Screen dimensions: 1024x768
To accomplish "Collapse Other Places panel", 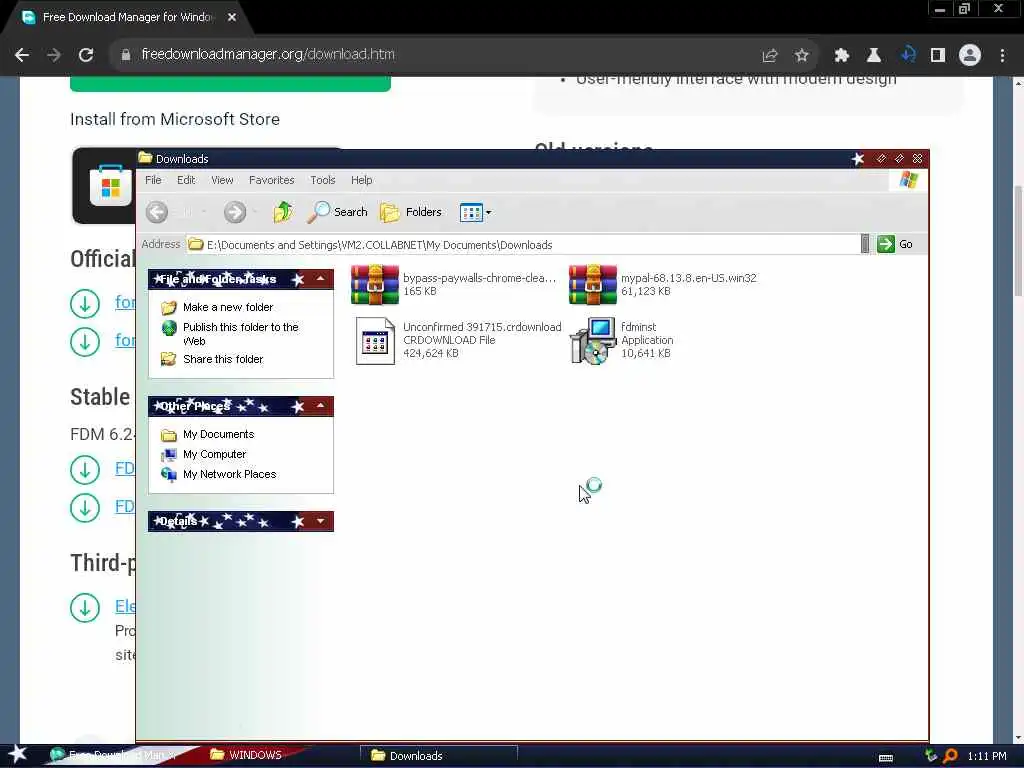I will pyautogui.click(x=321, y=406).
